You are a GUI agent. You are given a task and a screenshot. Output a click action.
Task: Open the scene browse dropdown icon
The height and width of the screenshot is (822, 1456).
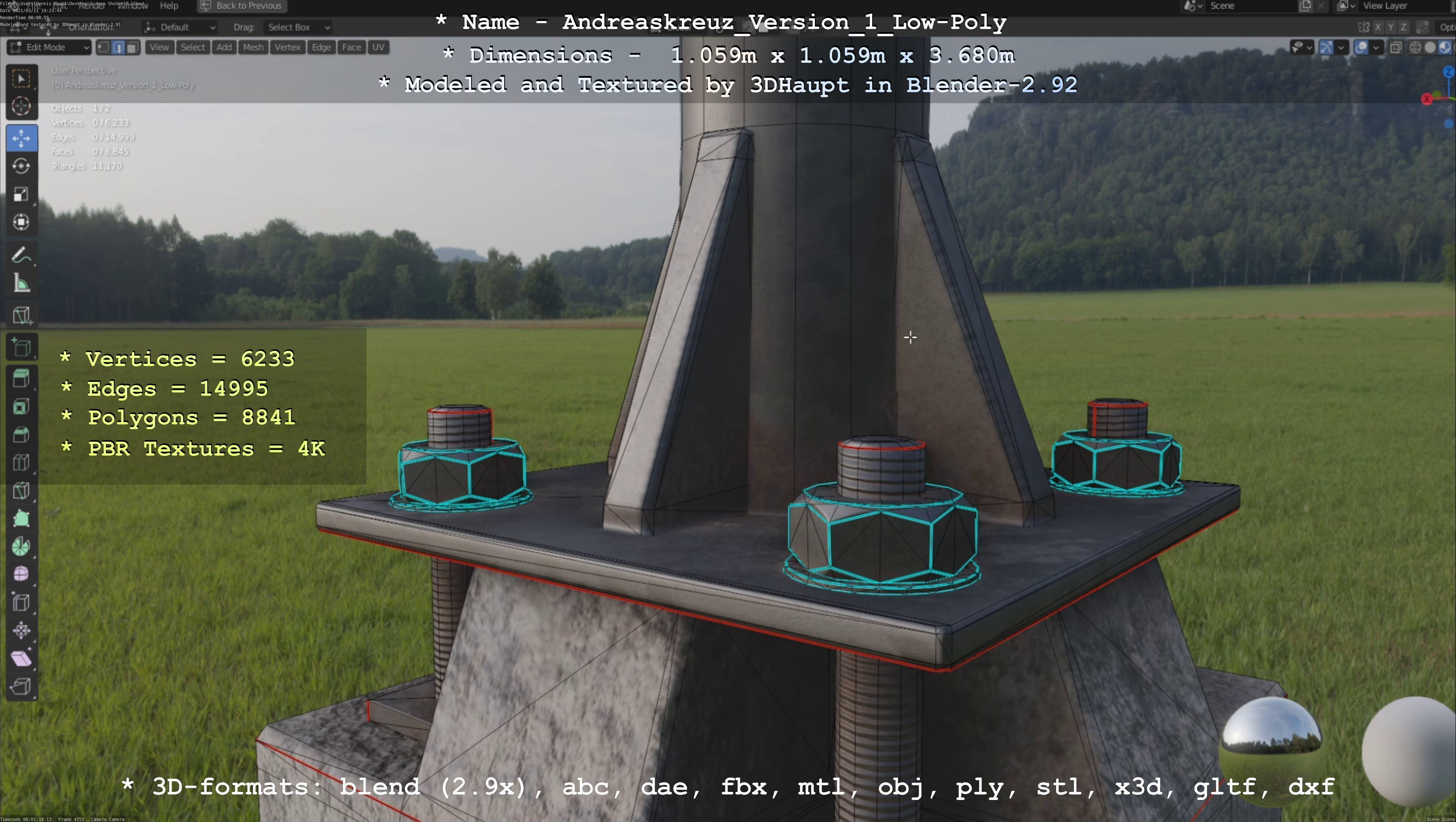(1194, 6)
